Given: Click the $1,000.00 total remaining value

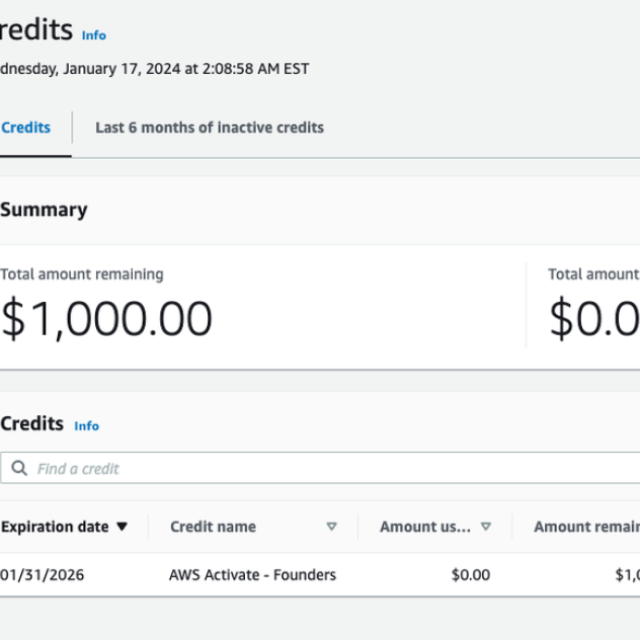Looking at the screenshot, I should [x=107, y=318].
